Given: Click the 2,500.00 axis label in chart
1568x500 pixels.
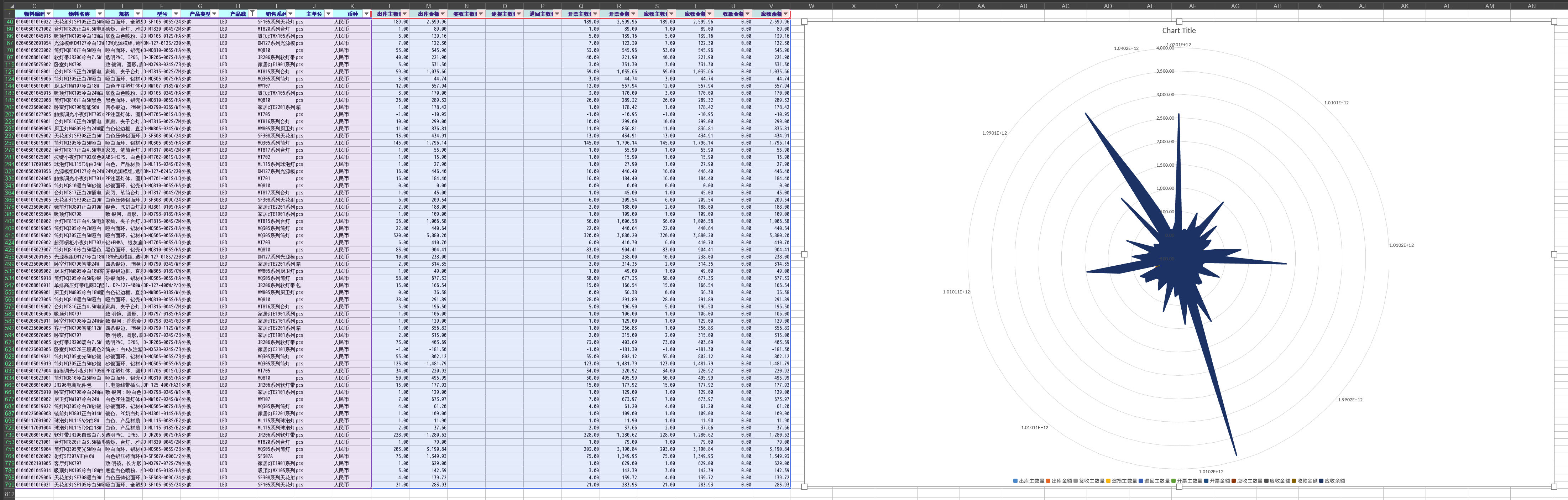Looking at the screenshot, I should tap(1165, 118).
